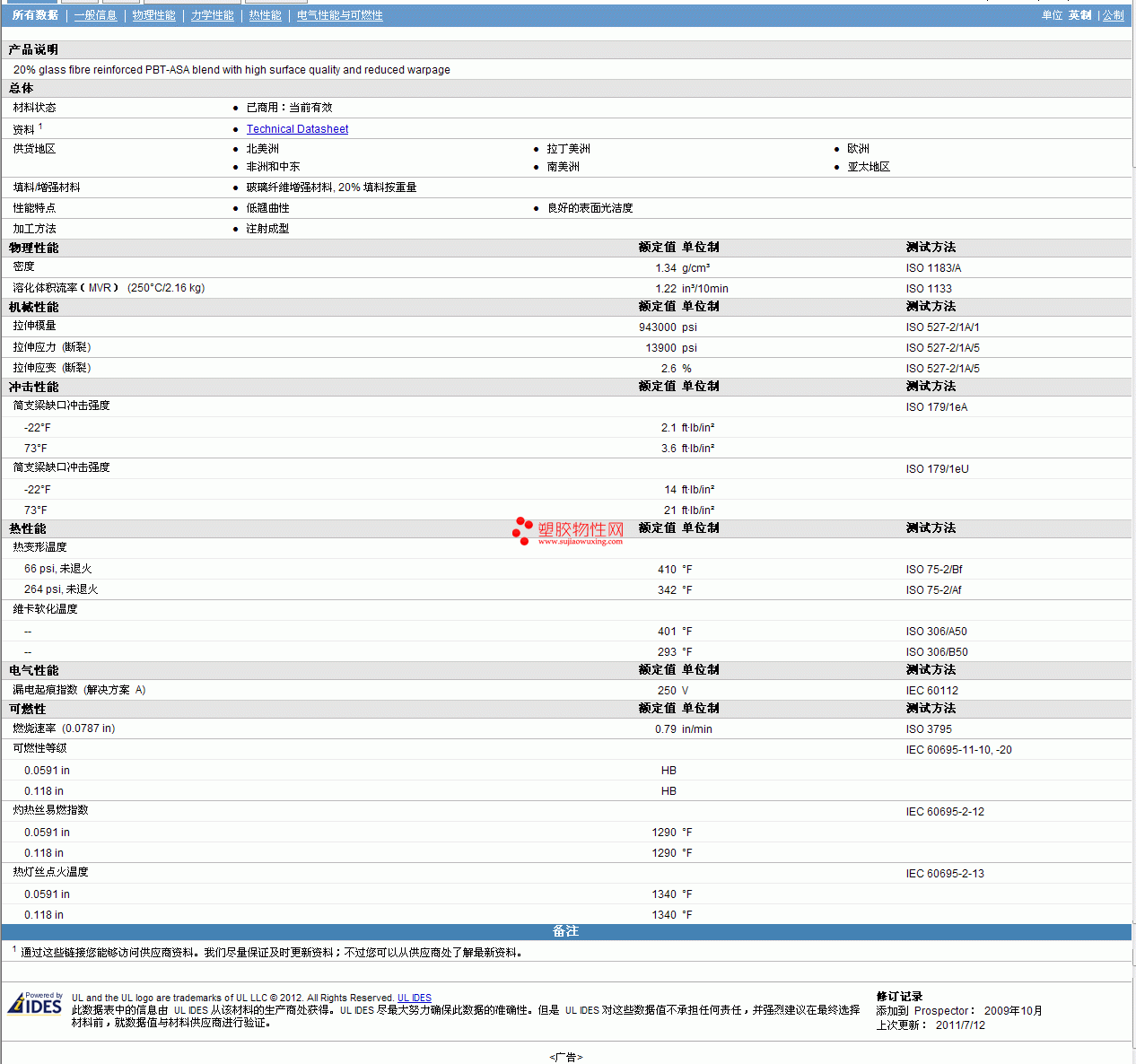This screenshot has height=1064, width=1136.
Task: Click the burning rate value 0.79
Action: pyautogui.click(x=666, y=729)
